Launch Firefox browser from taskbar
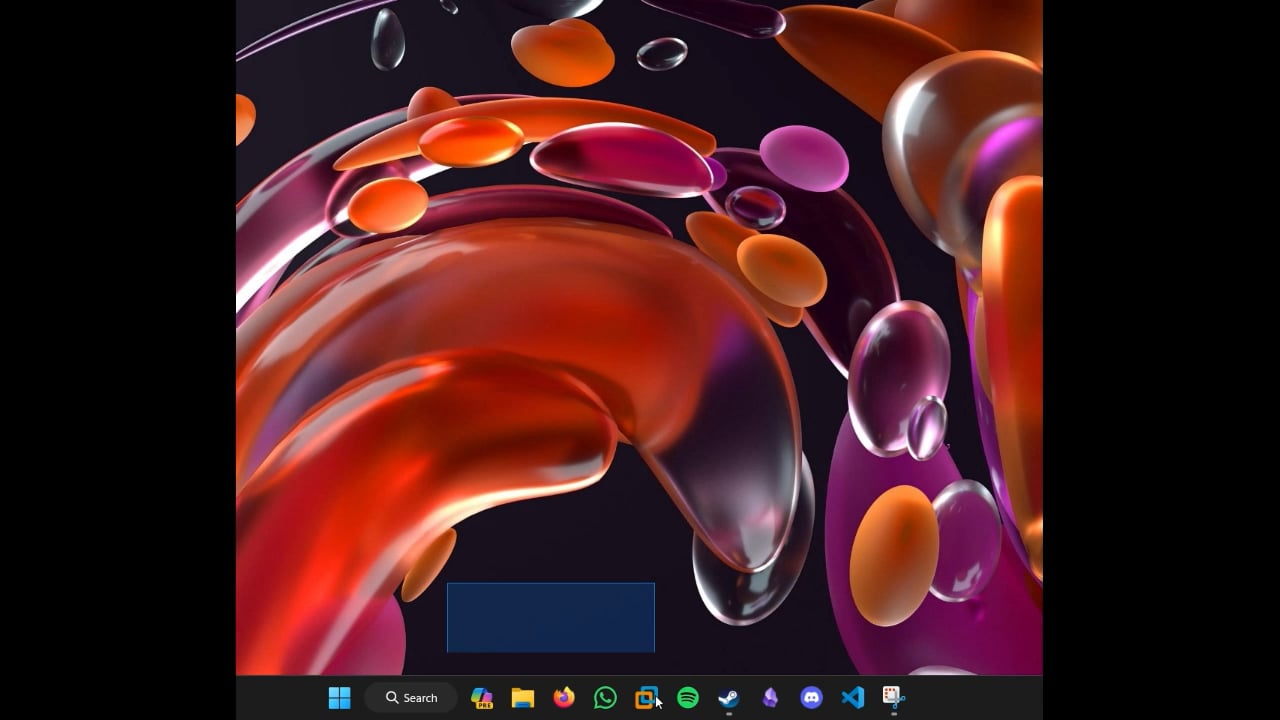Image resolution: width=1280 pixels, height=720 pixels. coord(564,698)
